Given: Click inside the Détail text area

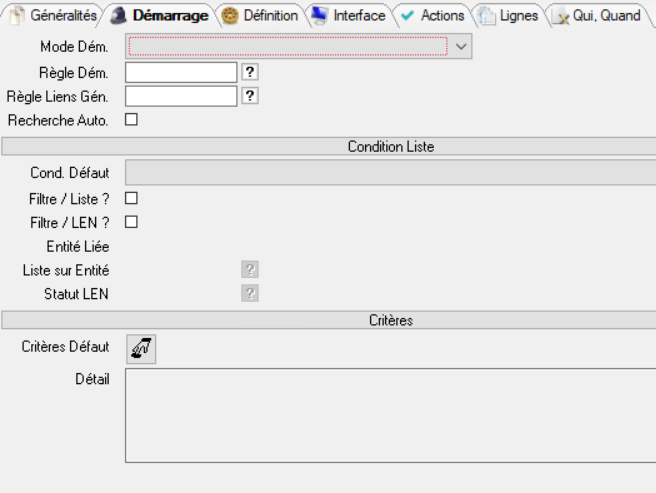Looking at the screenshot, I should (390, 414).
